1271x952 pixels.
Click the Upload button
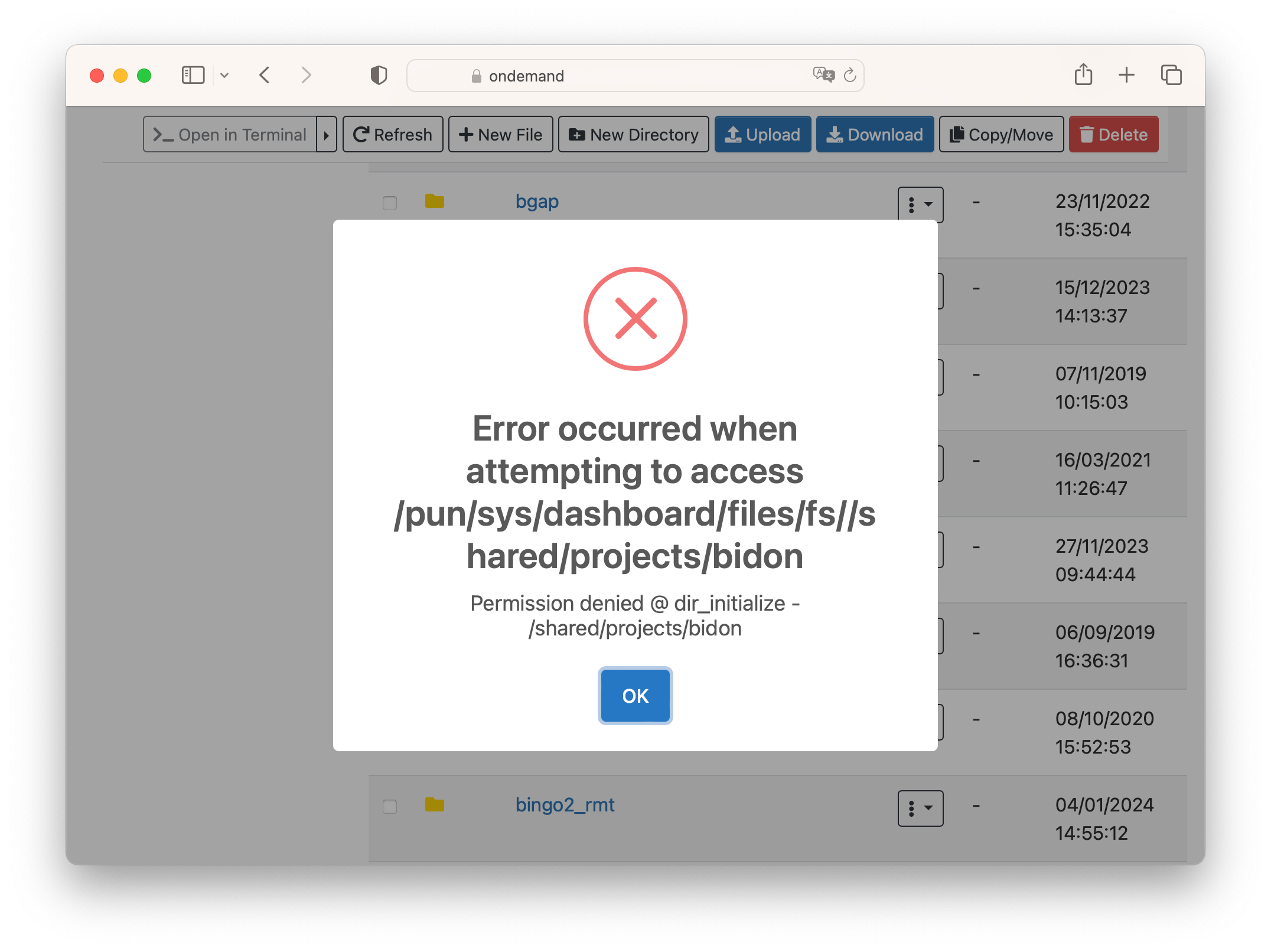(x=762, y=135)
